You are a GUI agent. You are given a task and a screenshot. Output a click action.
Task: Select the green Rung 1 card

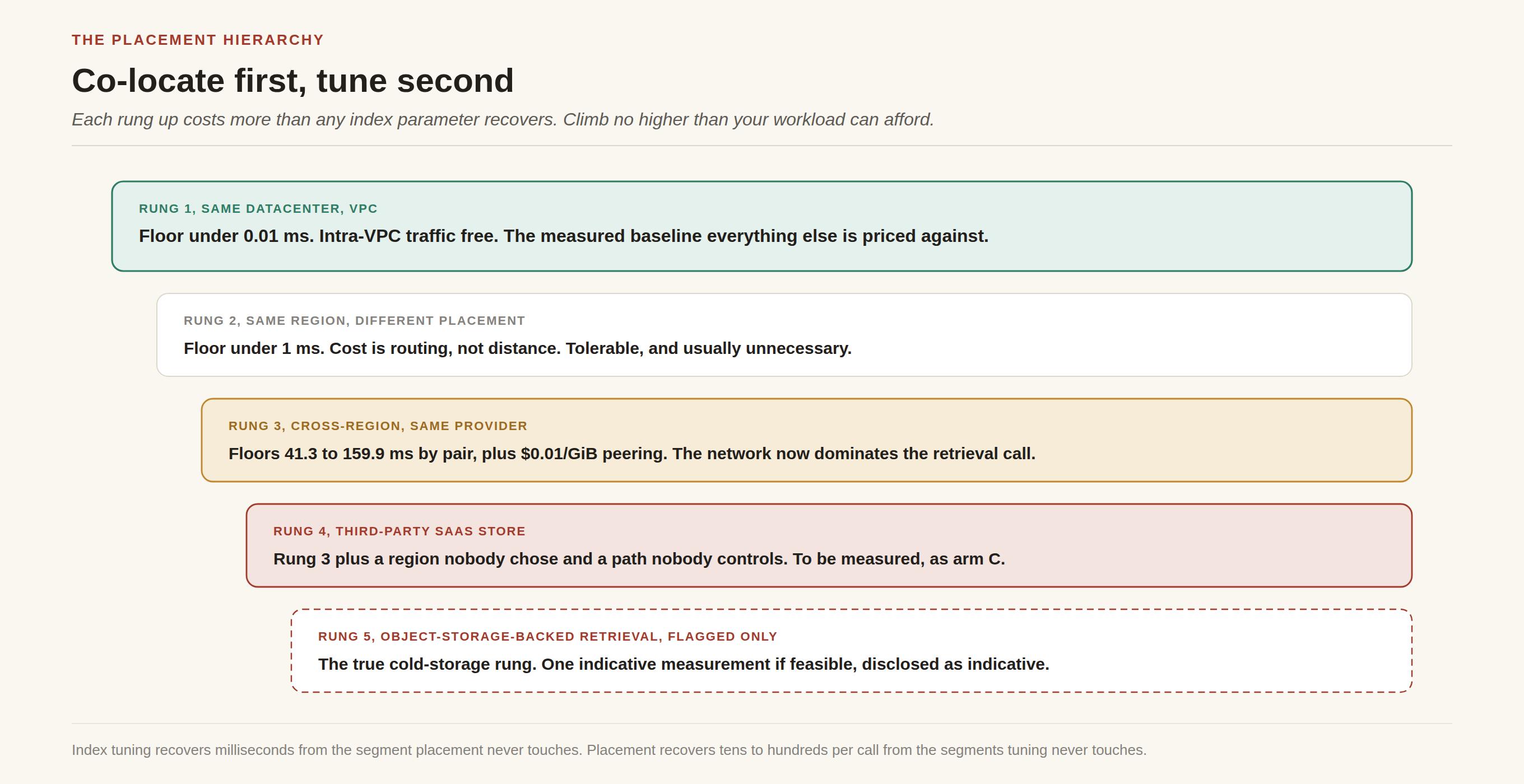click(762, 226)
